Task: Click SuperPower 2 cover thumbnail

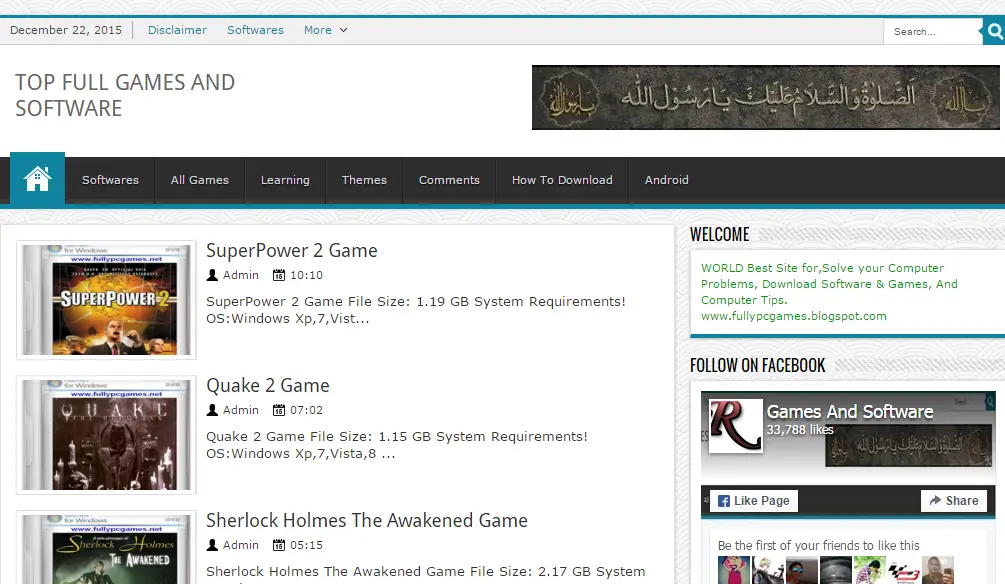Action: (x=106, y=300)
